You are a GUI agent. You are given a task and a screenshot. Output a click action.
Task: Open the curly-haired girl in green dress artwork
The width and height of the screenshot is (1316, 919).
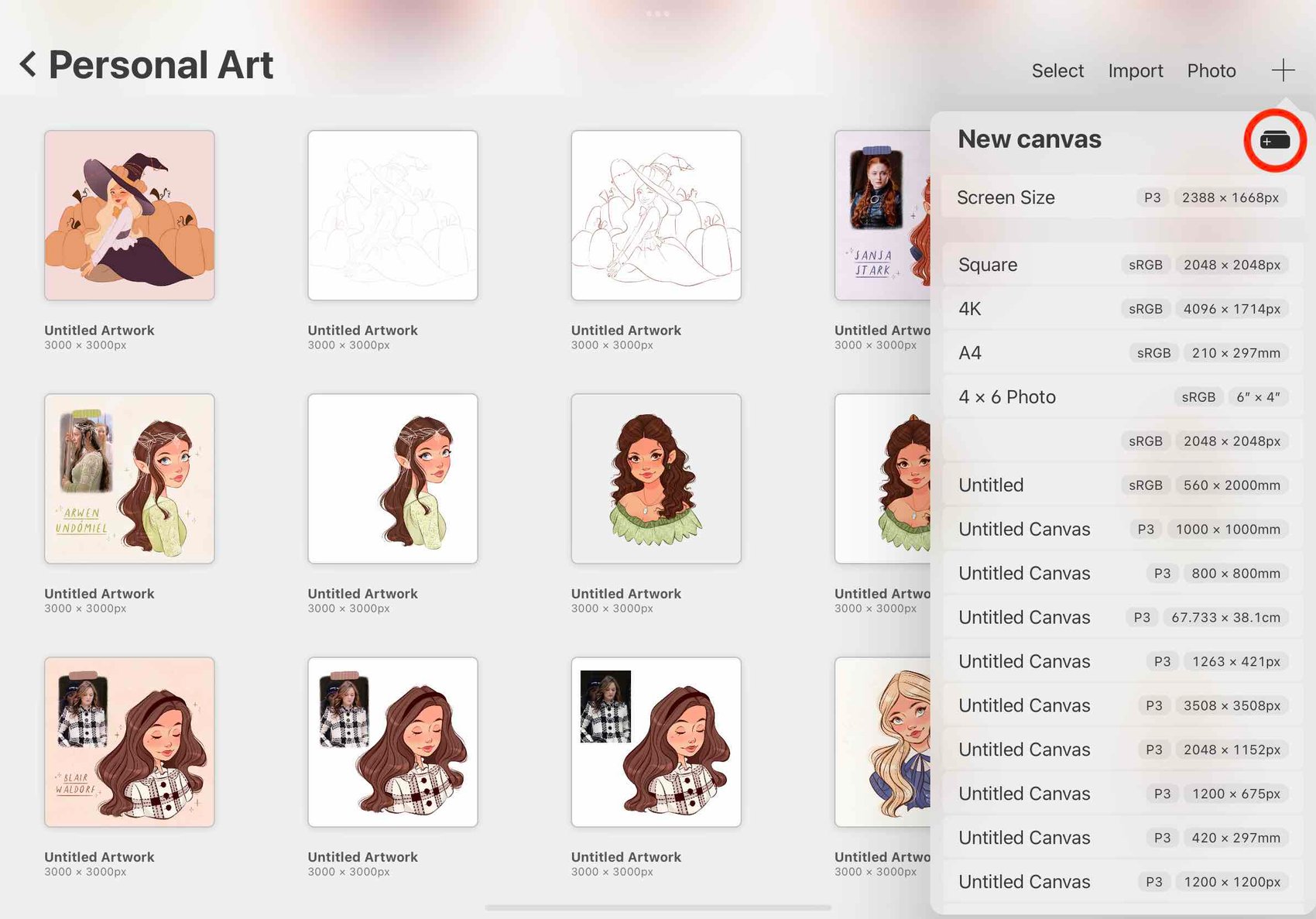pos(656,478)
